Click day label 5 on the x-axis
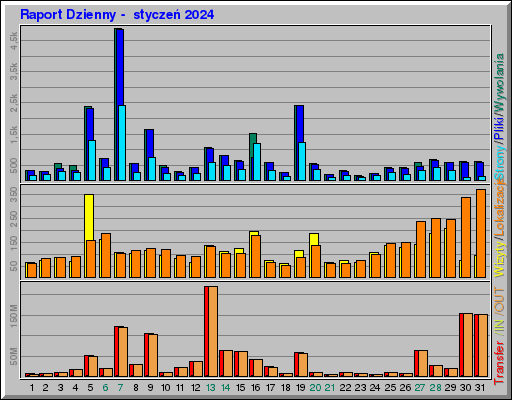The width and height of the screenshot is (512, 400). pyautogui.click(x=90, y=388)
